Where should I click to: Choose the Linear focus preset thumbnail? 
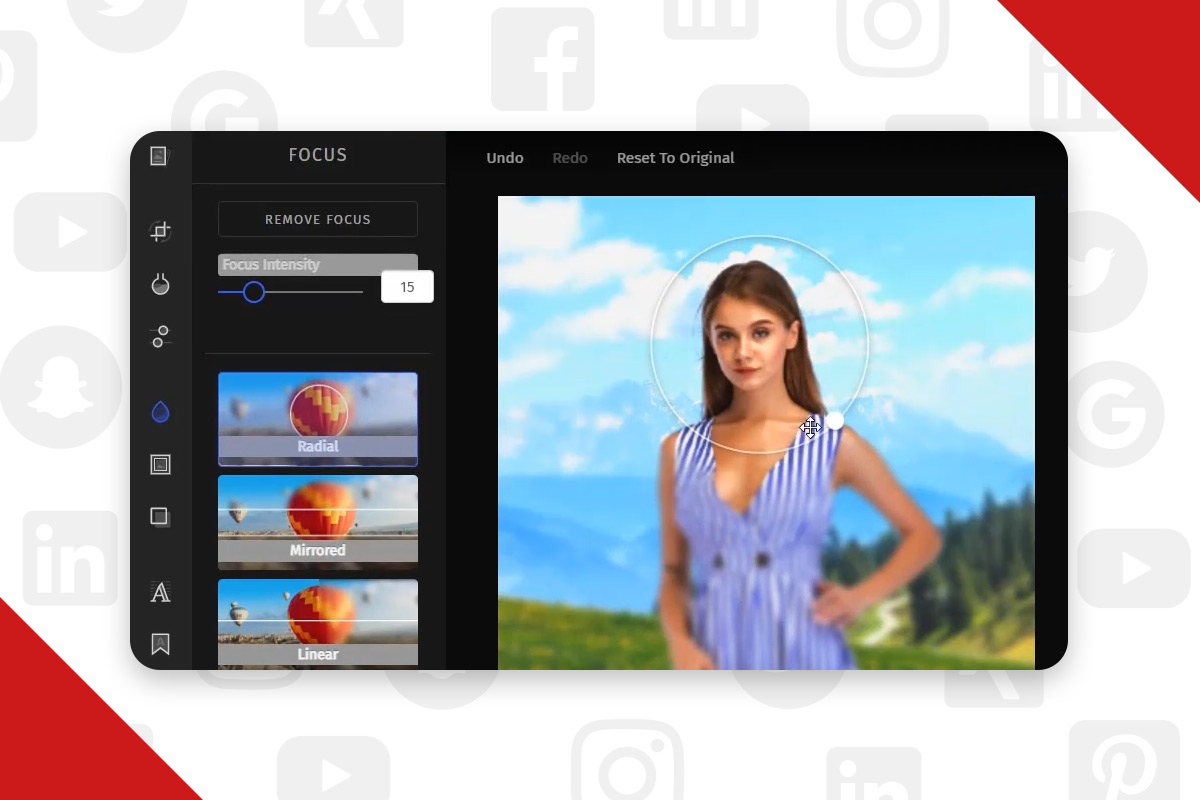[x=318, y=623]
